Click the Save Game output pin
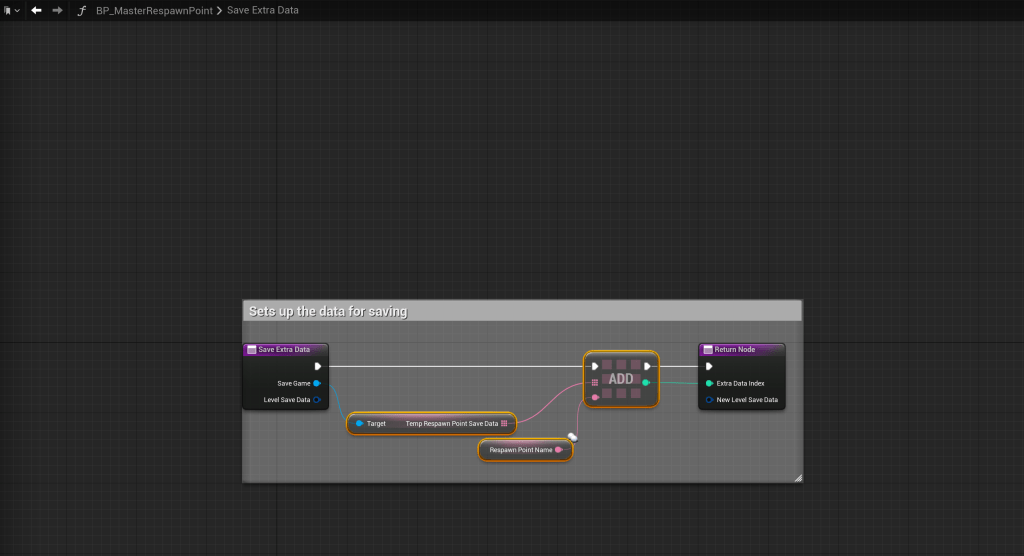 coord(317,383)
